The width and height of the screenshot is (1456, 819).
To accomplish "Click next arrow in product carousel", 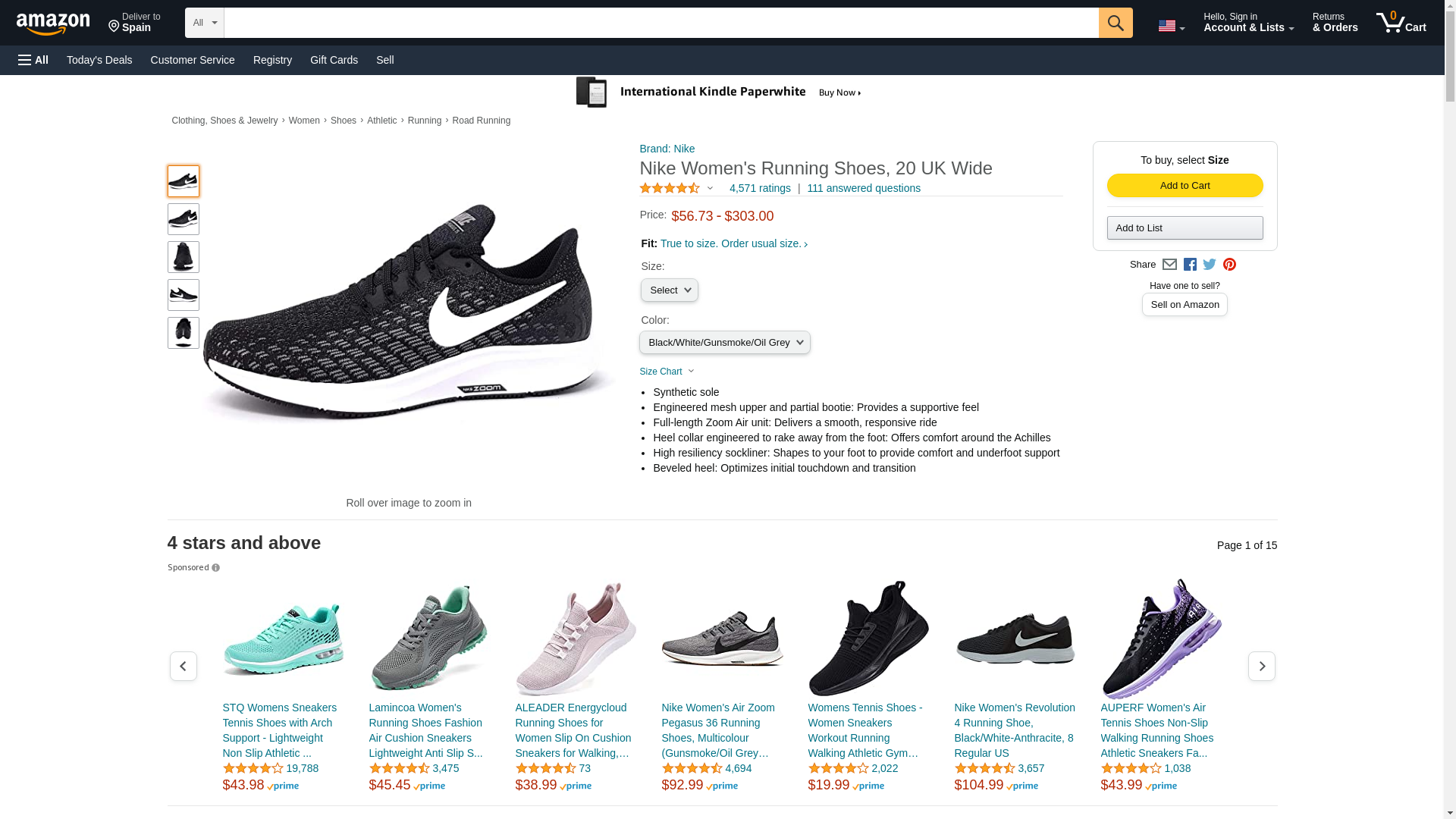I will 1261,666.
